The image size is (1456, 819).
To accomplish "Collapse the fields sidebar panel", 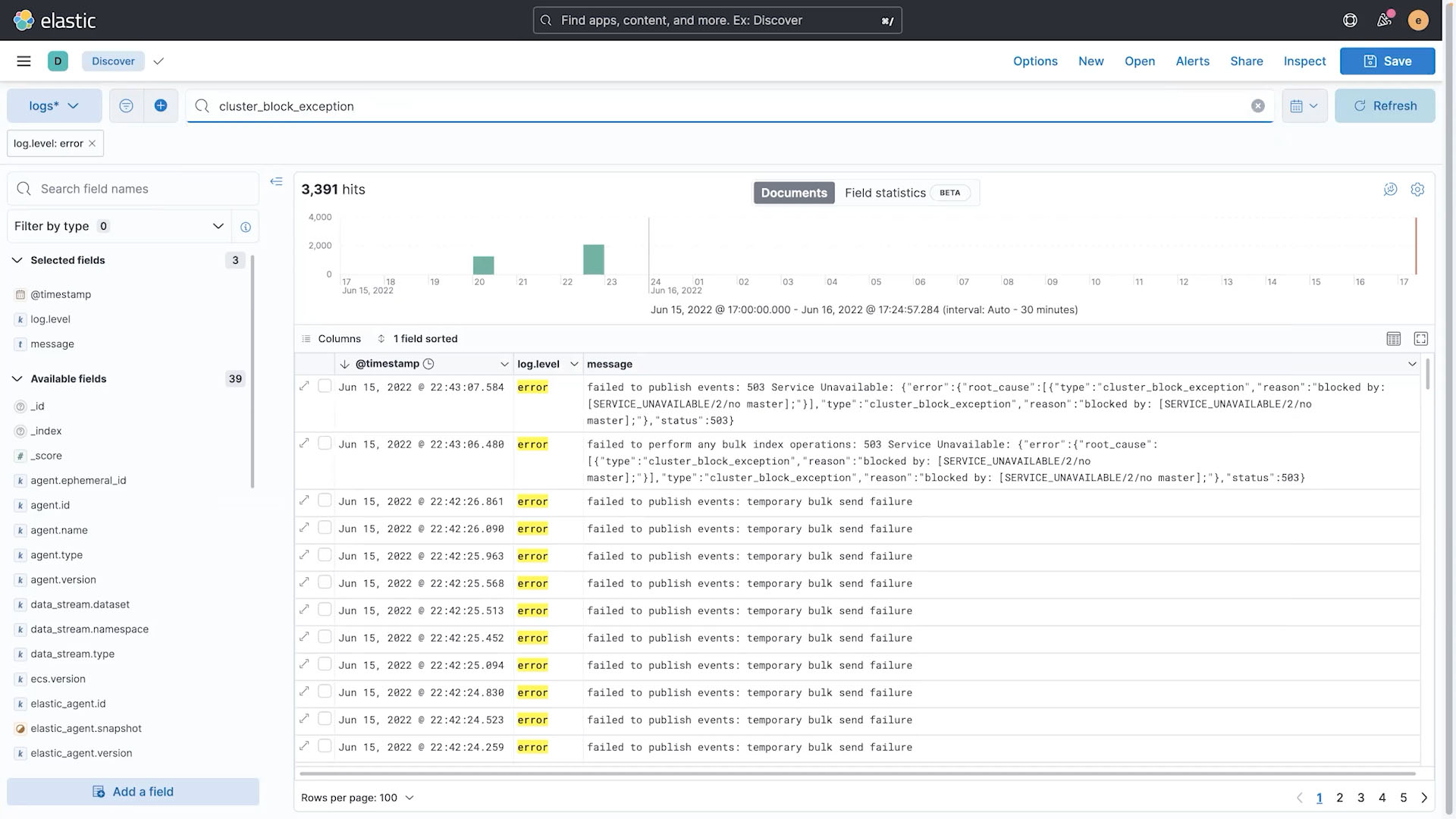I will [277, 181].
